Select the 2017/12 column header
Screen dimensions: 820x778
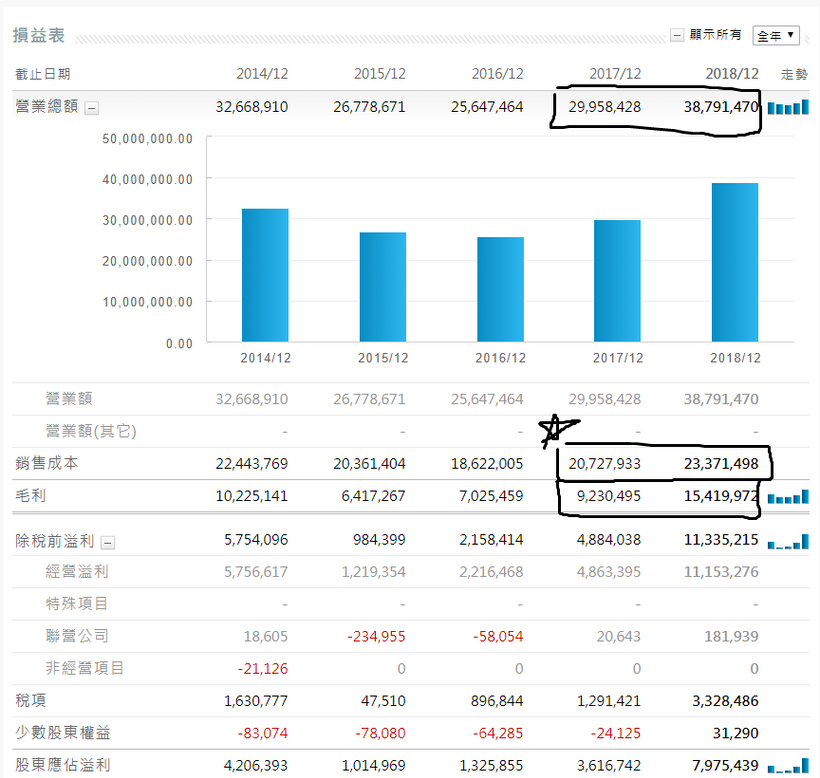click(x=615, y=74)
